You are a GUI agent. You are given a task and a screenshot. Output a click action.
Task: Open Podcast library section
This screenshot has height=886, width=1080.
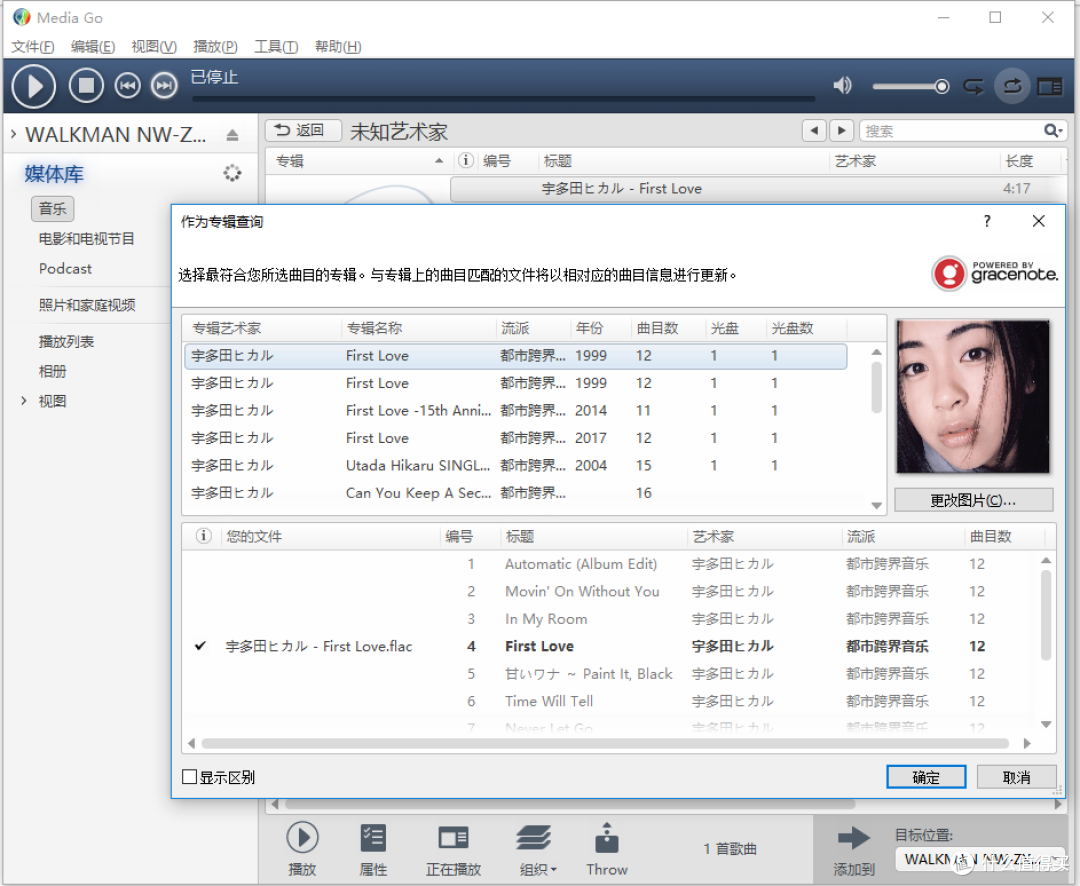(65, 269)
